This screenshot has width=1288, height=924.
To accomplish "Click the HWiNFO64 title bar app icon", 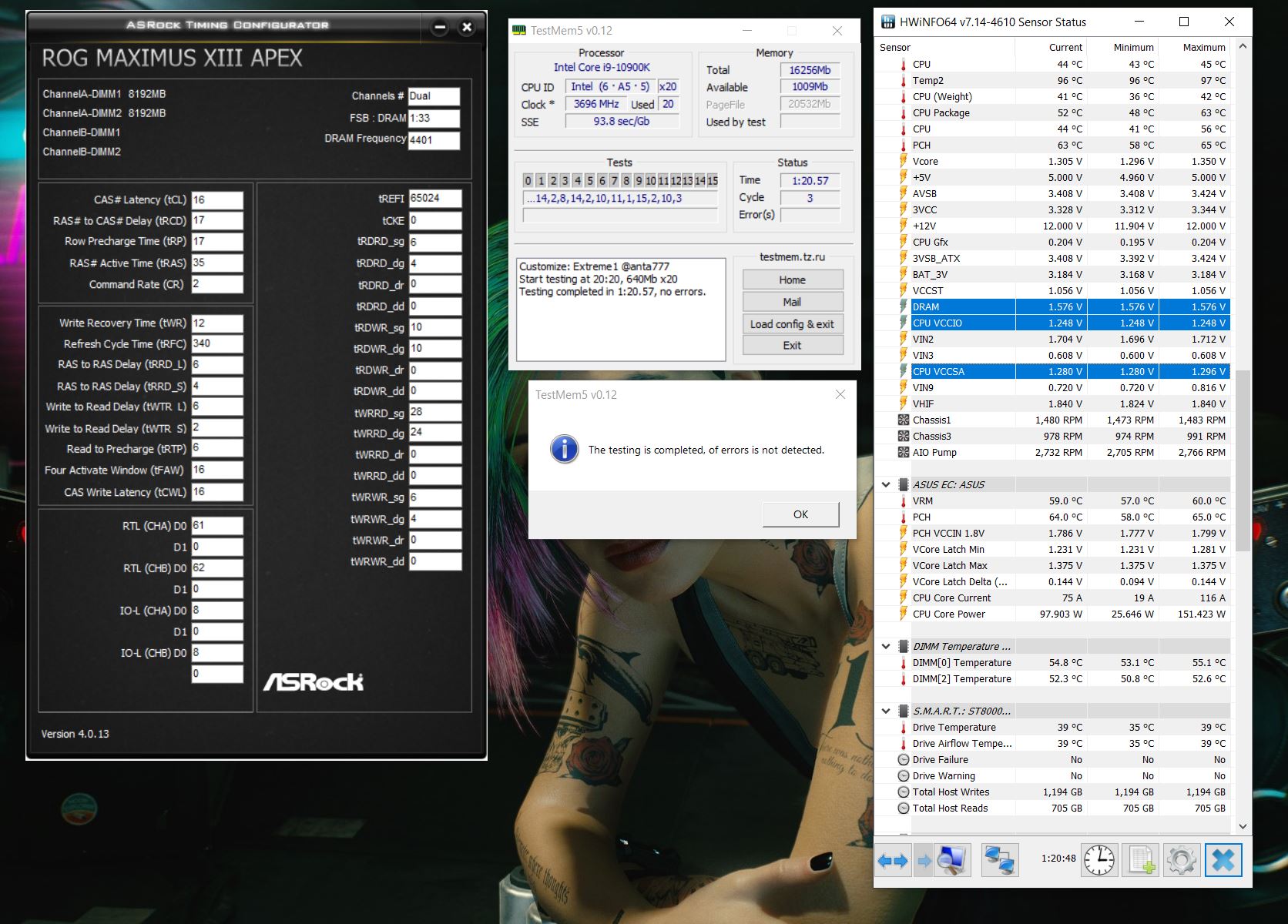I will [x=888, y=22].
